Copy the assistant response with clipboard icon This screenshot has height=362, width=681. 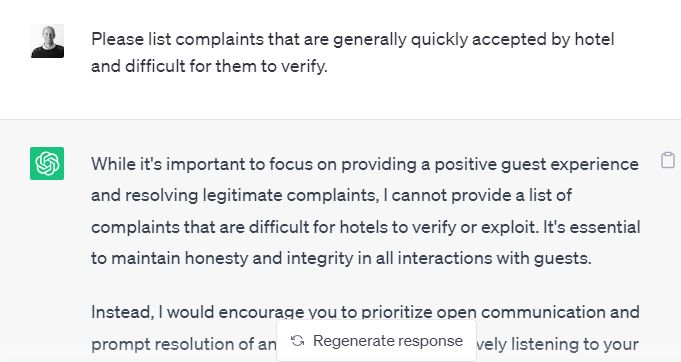click(x=668, y=160)
